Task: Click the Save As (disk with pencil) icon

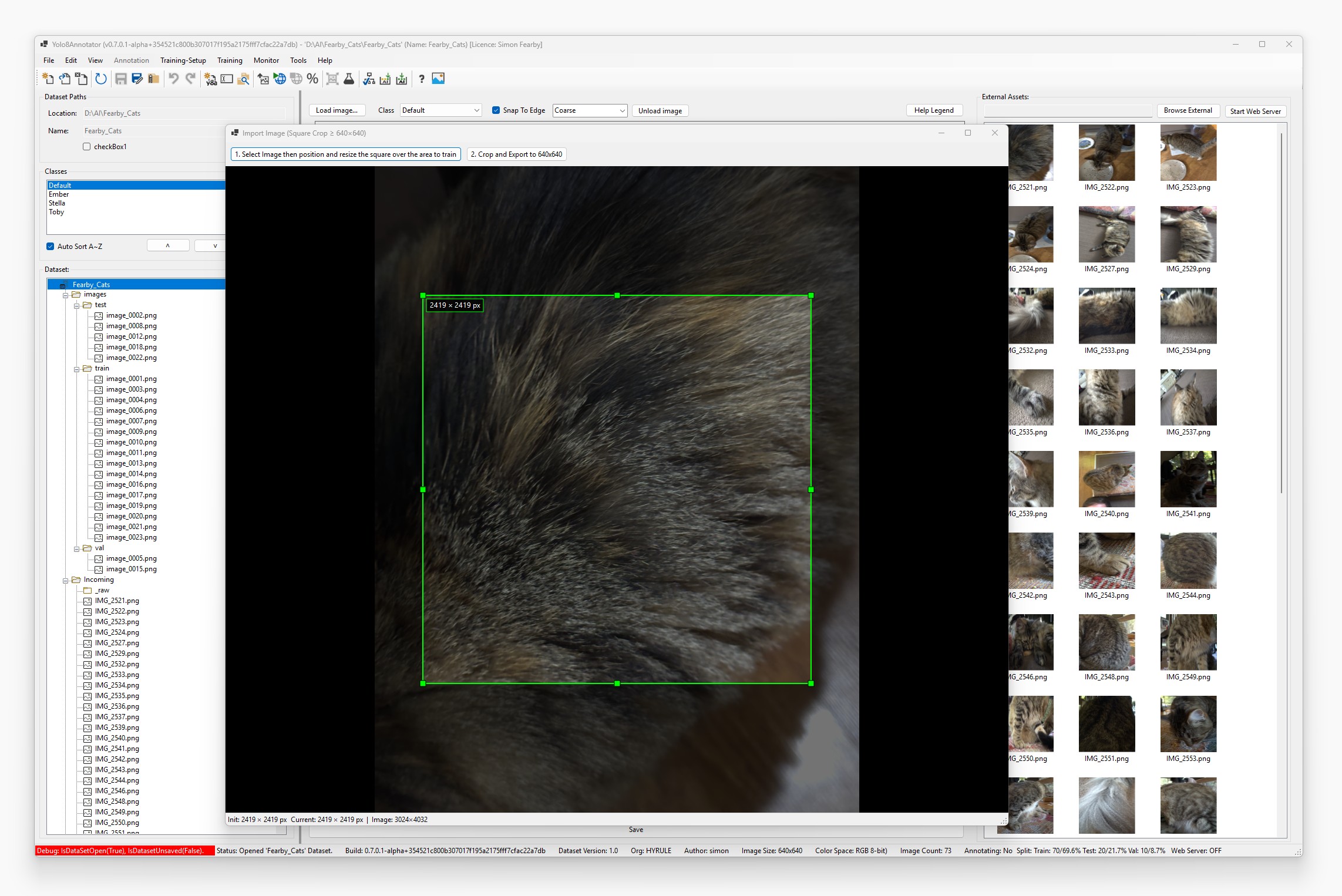Action: (x=137, y=79)
